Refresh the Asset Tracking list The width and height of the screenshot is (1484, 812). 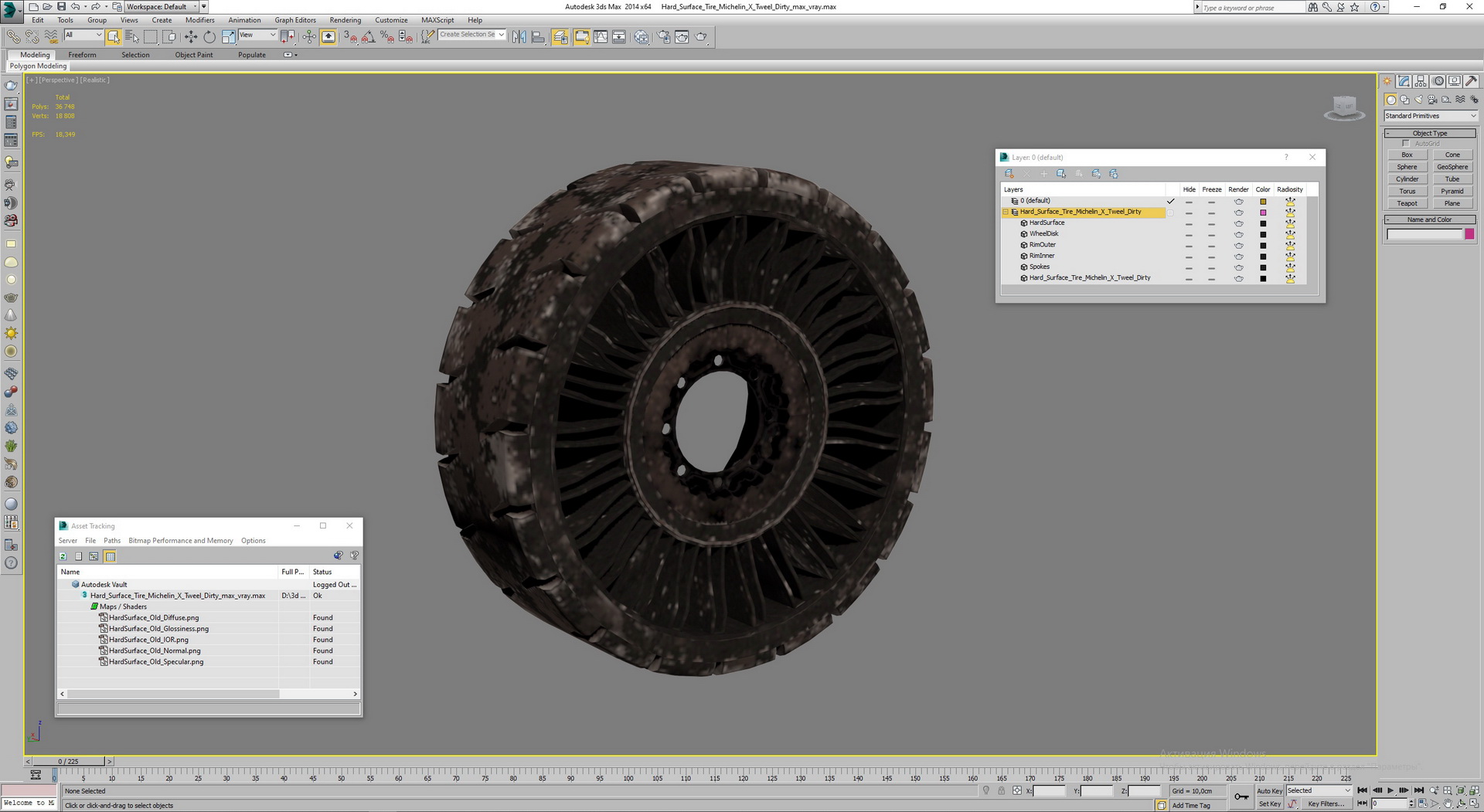[x=63, y=556]
